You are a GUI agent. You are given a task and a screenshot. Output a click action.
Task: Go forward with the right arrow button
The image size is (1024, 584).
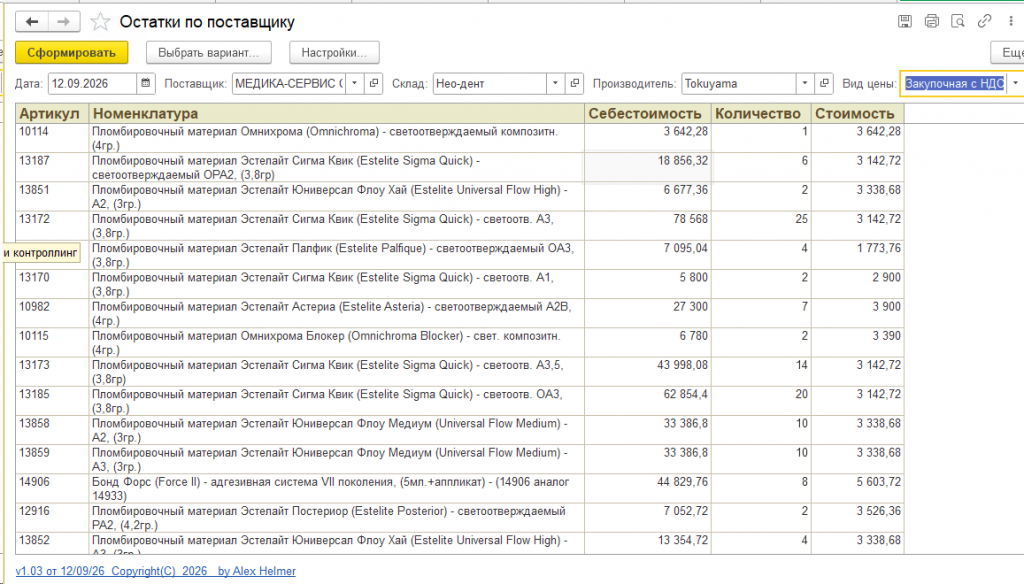click(x=63, y=22)
